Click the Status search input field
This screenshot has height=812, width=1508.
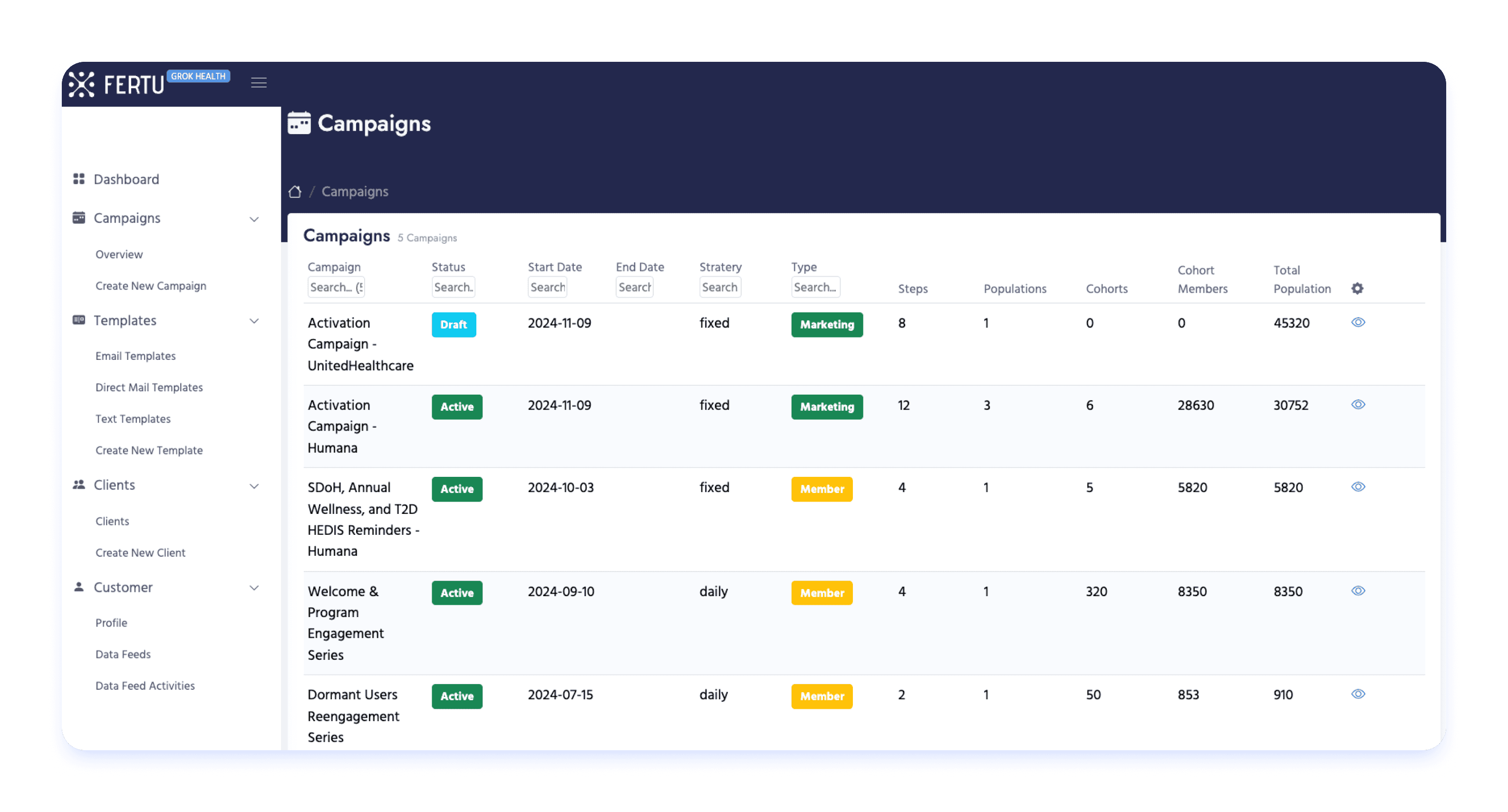pos(453,287)
